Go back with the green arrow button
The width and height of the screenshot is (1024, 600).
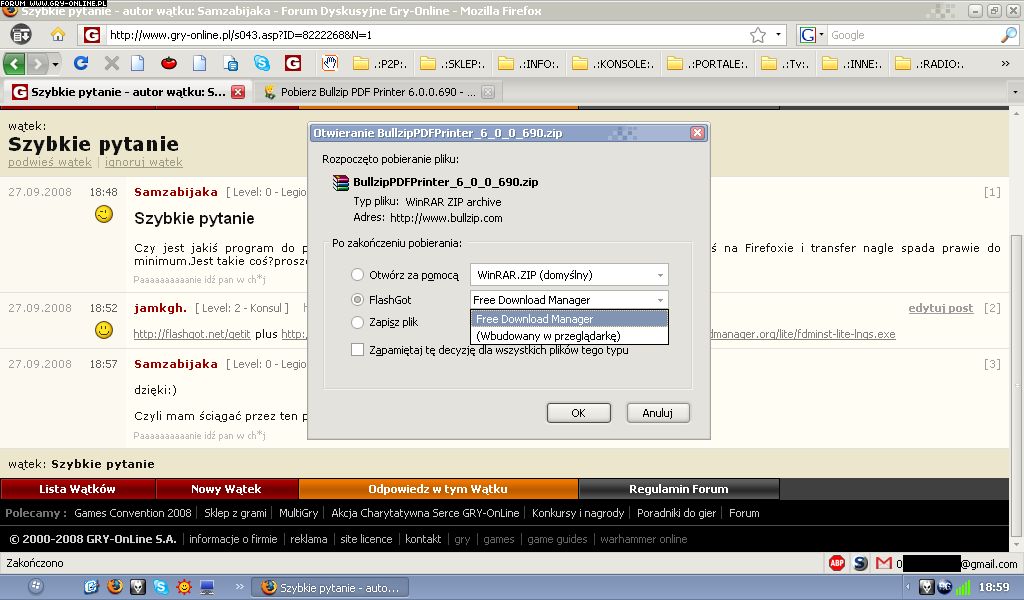[14, 63]
